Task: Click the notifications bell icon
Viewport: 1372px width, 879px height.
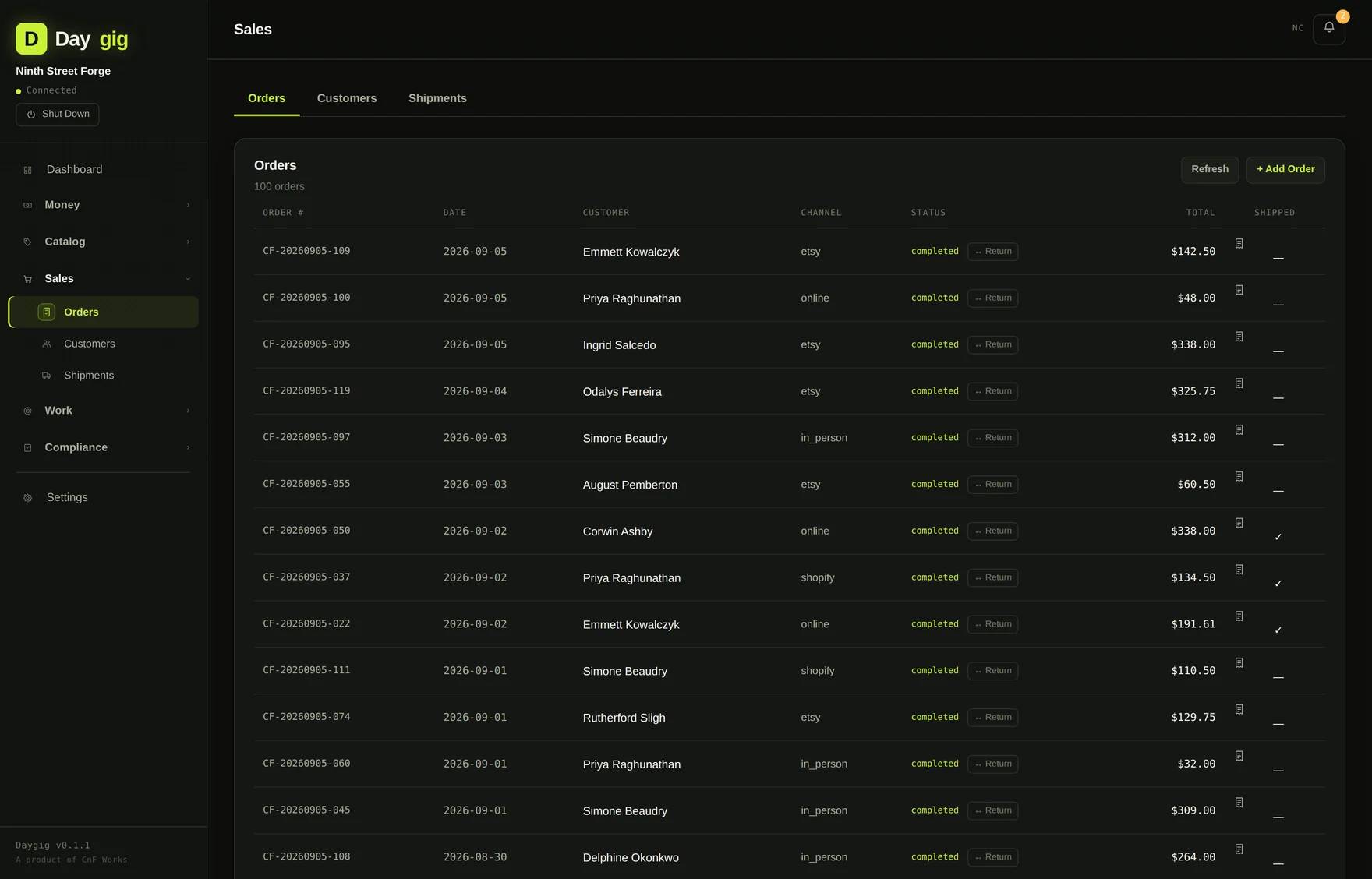Action: [x=1329, y=29]
